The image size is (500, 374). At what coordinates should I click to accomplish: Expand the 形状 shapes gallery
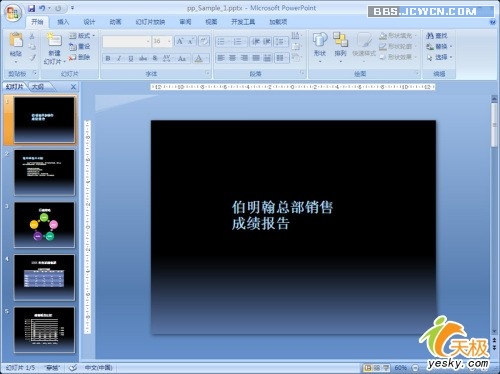(x=320, y=49)
